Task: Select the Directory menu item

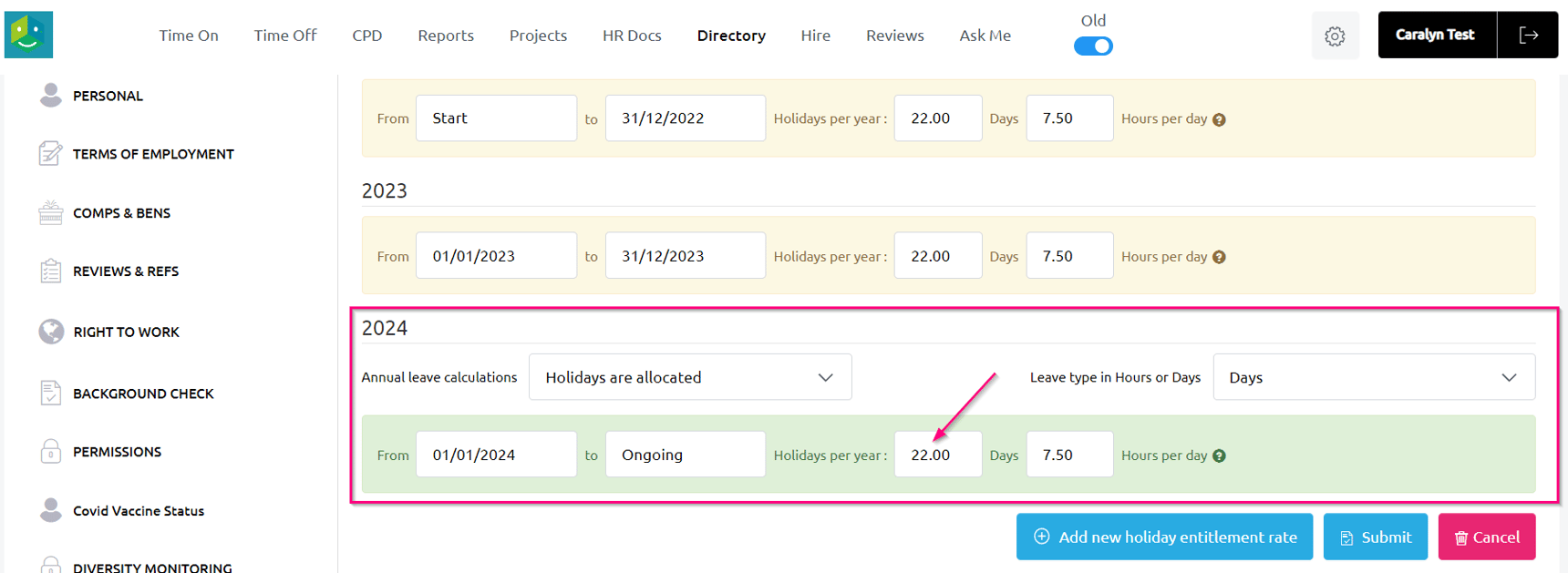Action: (x=731, y=36)
